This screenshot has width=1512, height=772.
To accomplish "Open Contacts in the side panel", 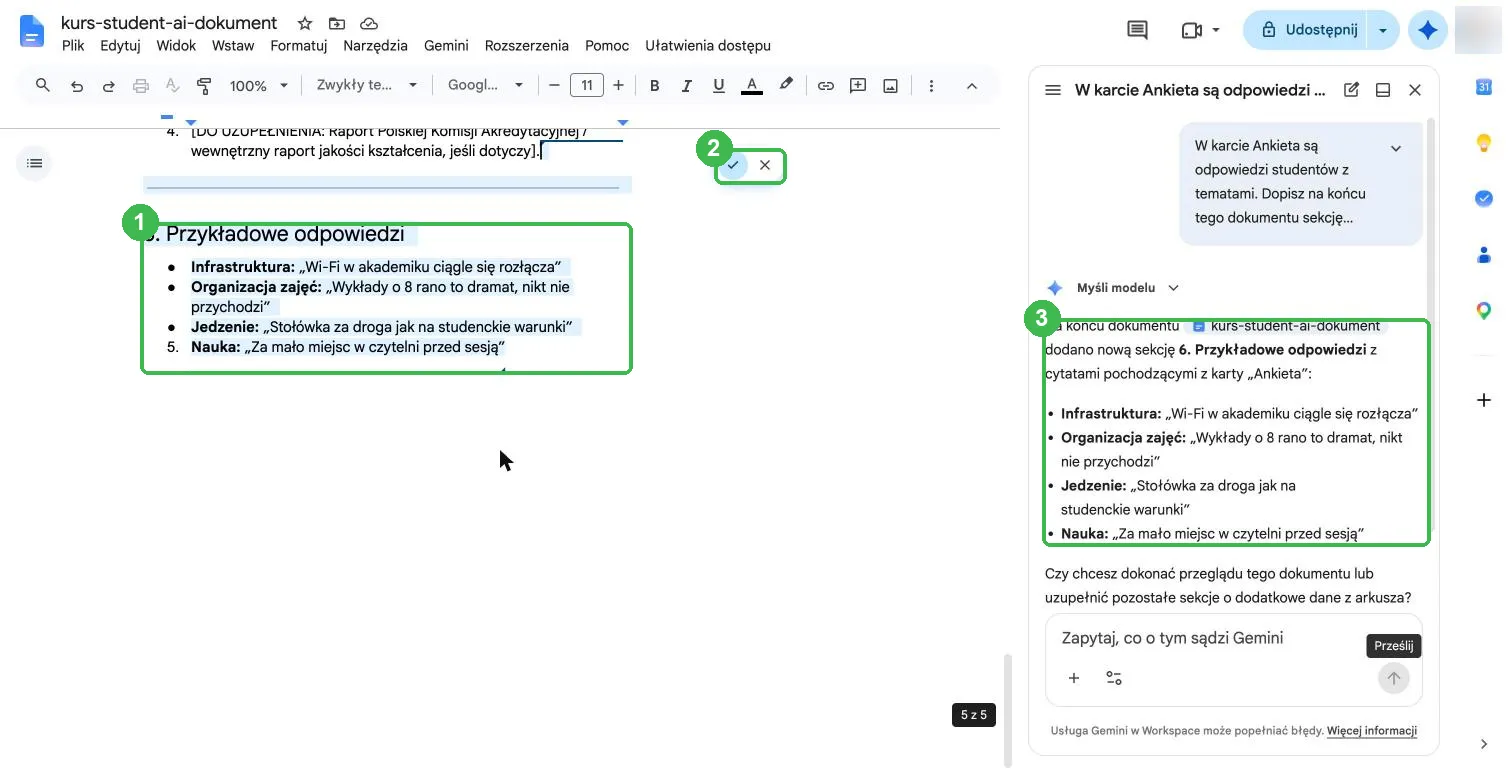I will click(x=1484, y=255).
